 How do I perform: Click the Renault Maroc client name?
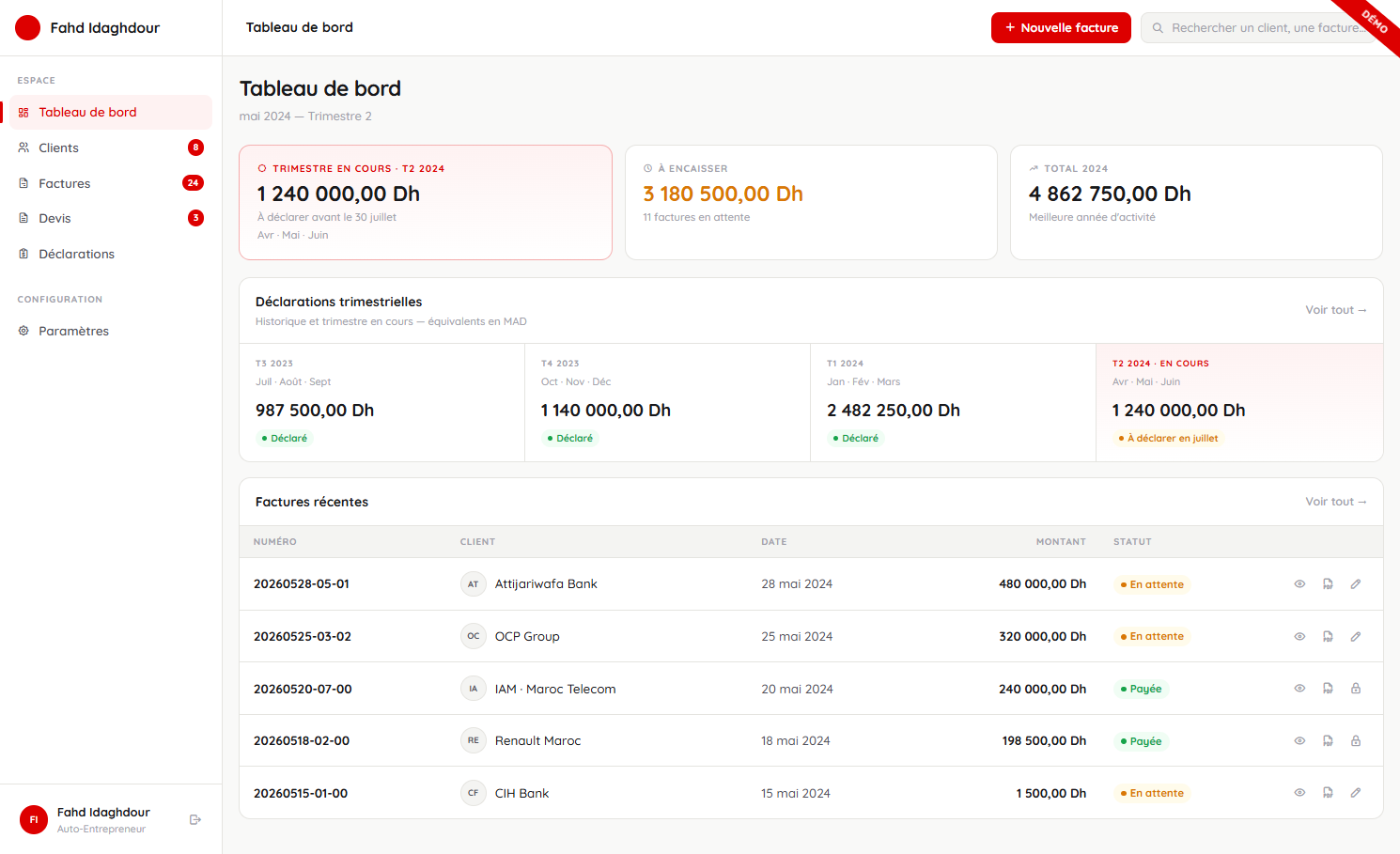(538, 741)
